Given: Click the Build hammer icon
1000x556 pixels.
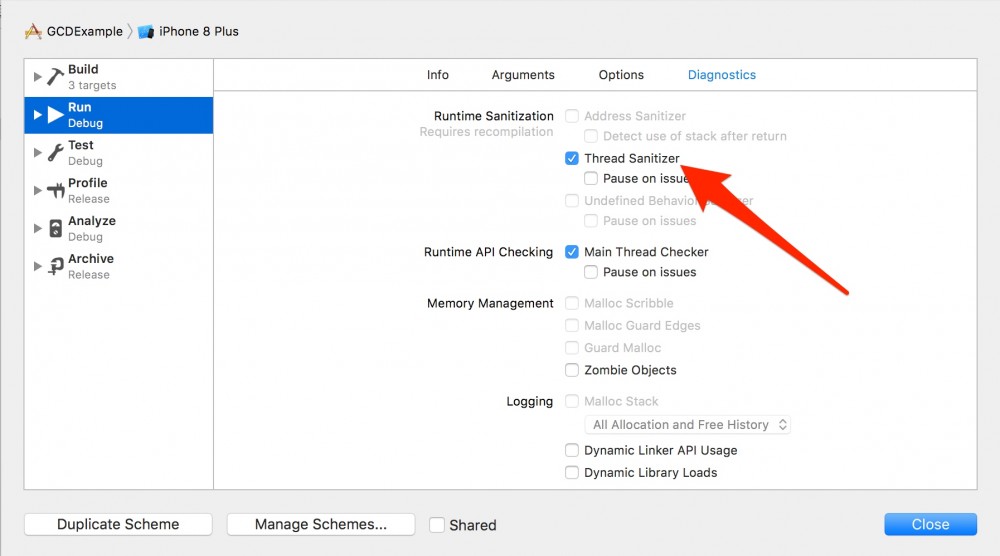Looking at the screenshot, I should 55,77.
